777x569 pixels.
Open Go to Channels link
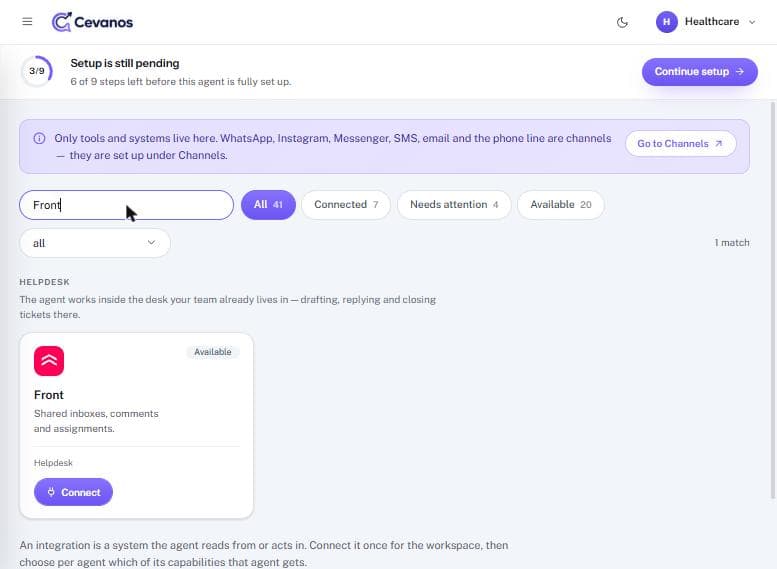tap(680, 144)
